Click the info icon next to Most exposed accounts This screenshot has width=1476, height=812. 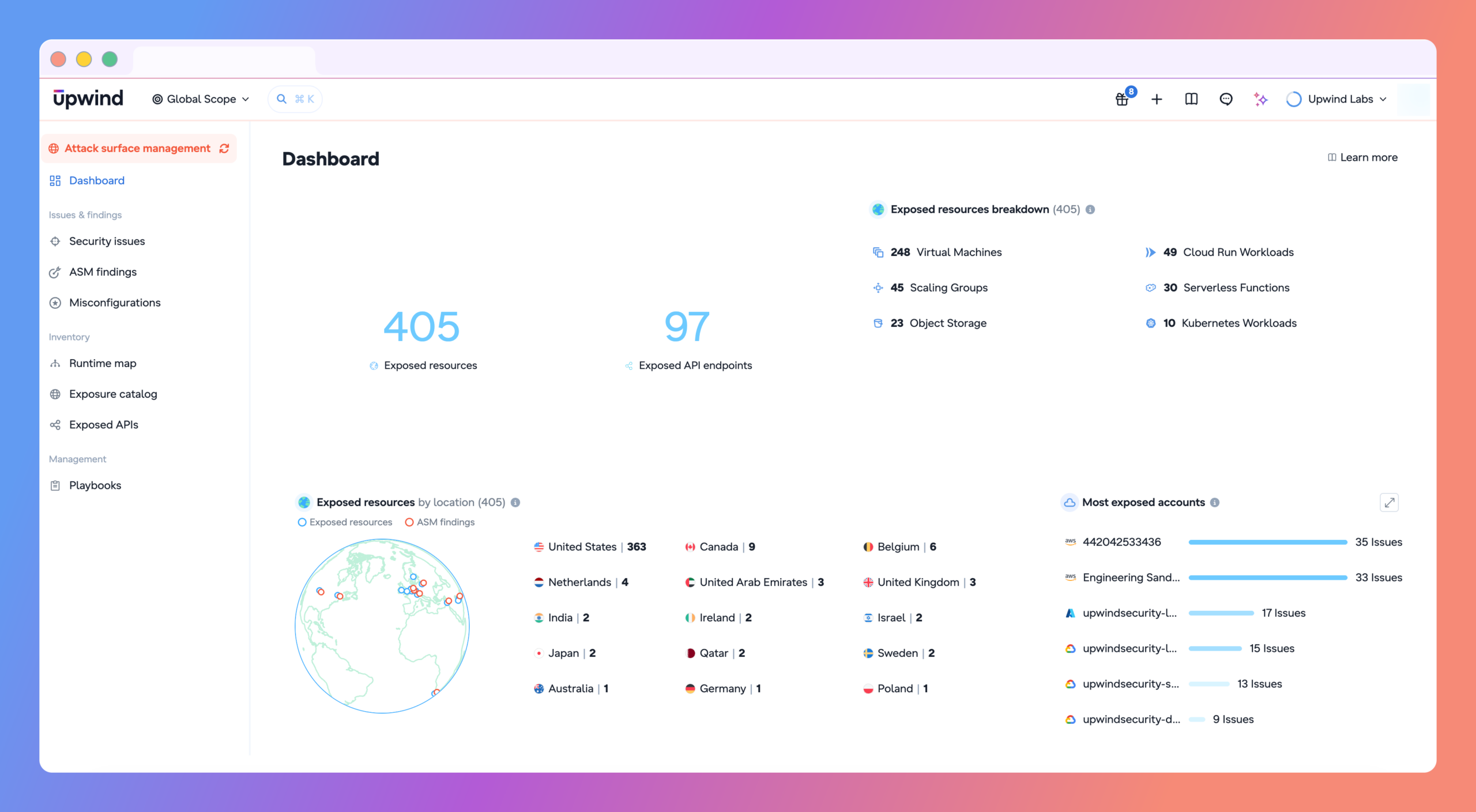tap(1215, 503)
